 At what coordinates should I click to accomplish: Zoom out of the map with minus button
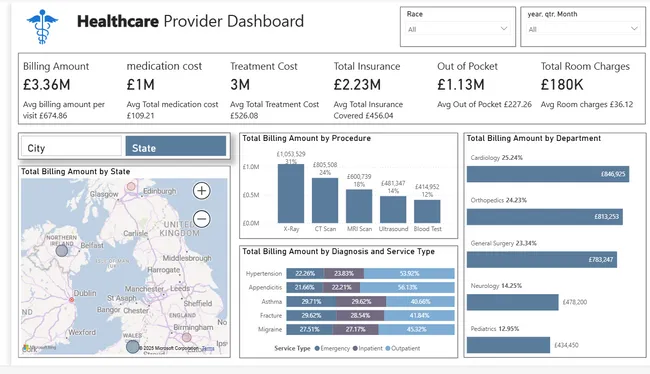tap(201, 219)
